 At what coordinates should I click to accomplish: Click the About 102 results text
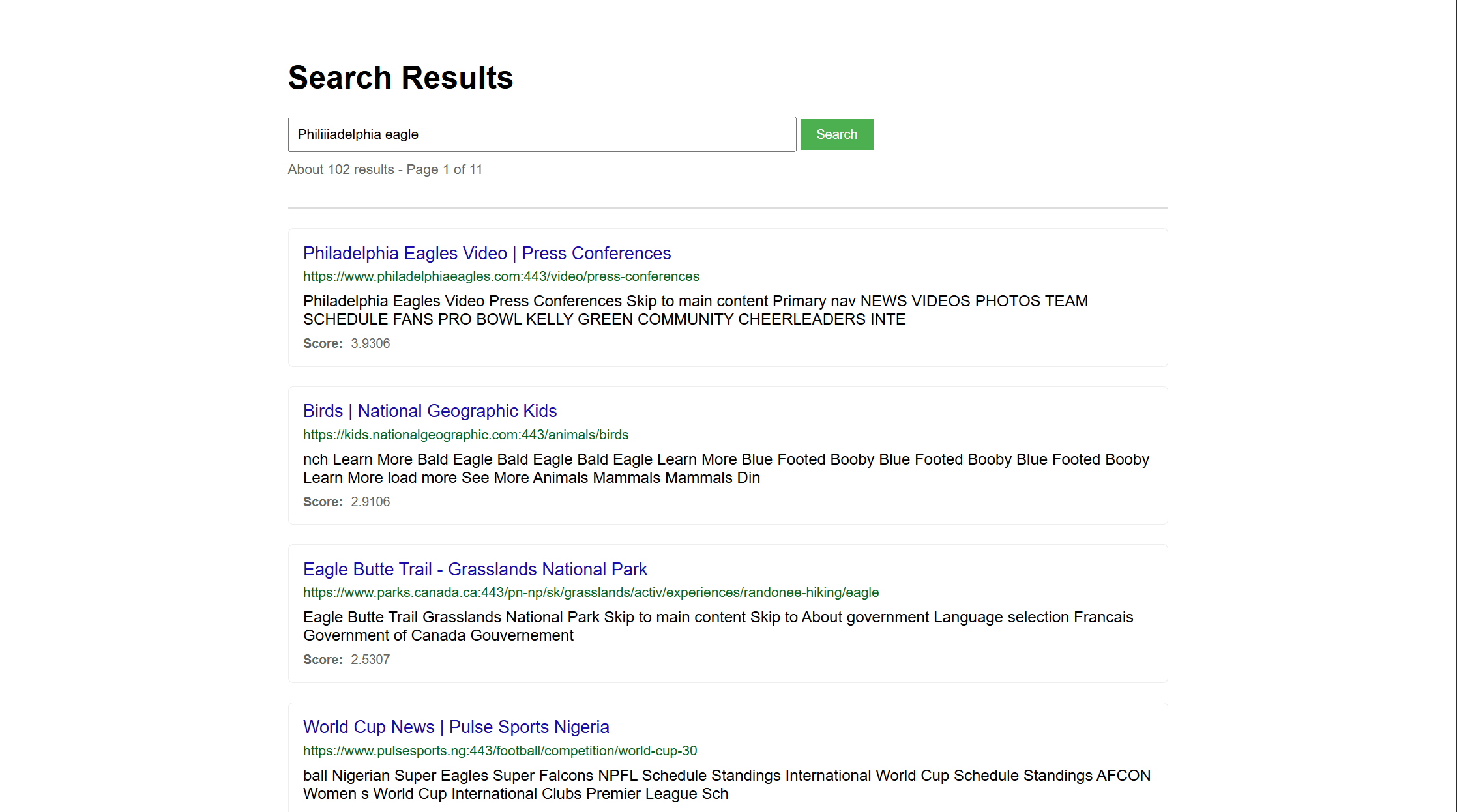pyautogui.click(x=341, y=169)
